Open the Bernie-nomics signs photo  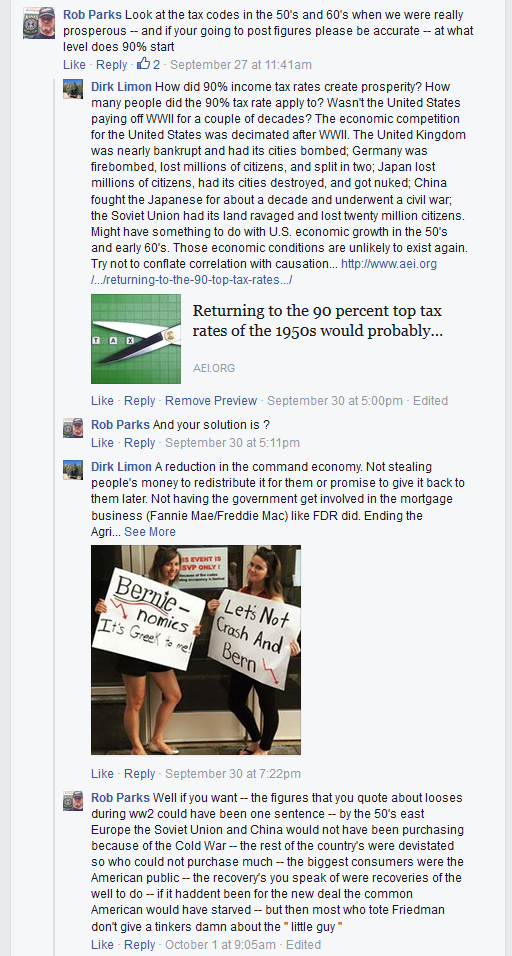coord(196,650)
